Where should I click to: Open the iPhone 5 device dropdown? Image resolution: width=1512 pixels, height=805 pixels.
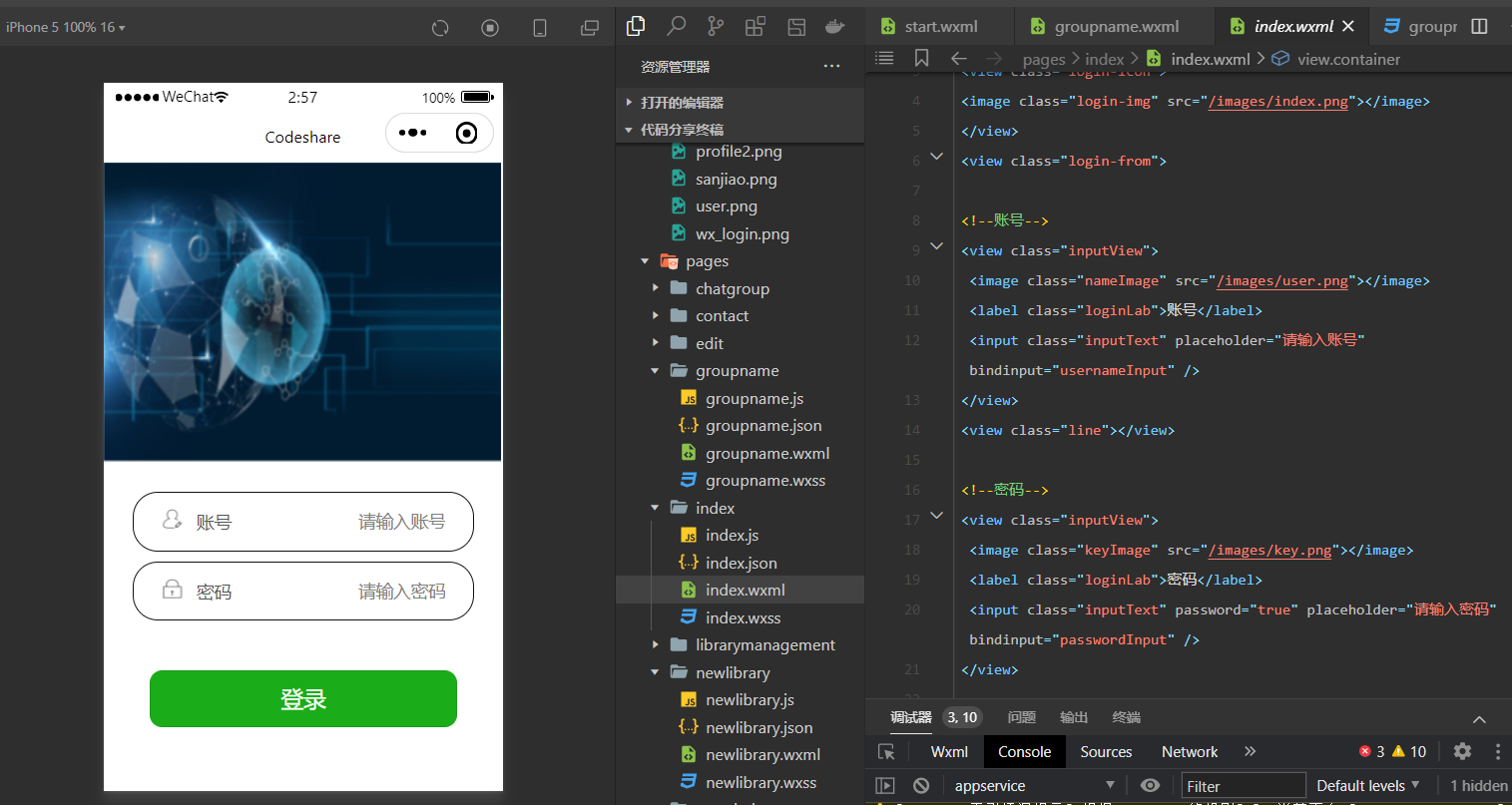coord(66,27)
